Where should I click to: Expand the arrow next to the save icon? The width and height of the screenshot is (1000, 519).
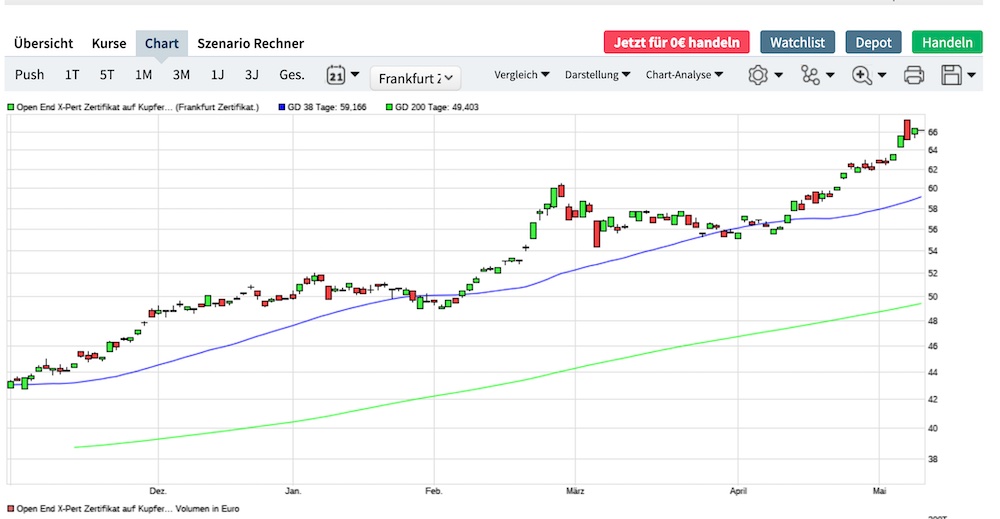tap(971, 75)
